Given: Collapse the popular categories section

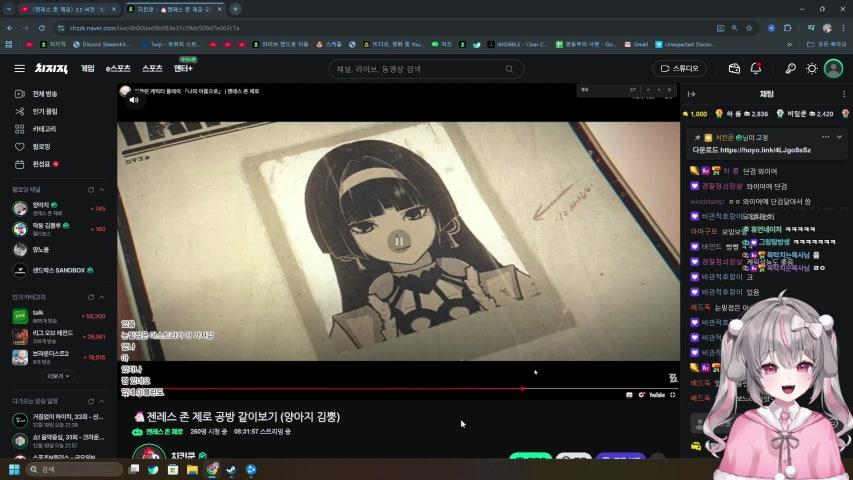Looking at the screenshot, I should click(102, 297).
